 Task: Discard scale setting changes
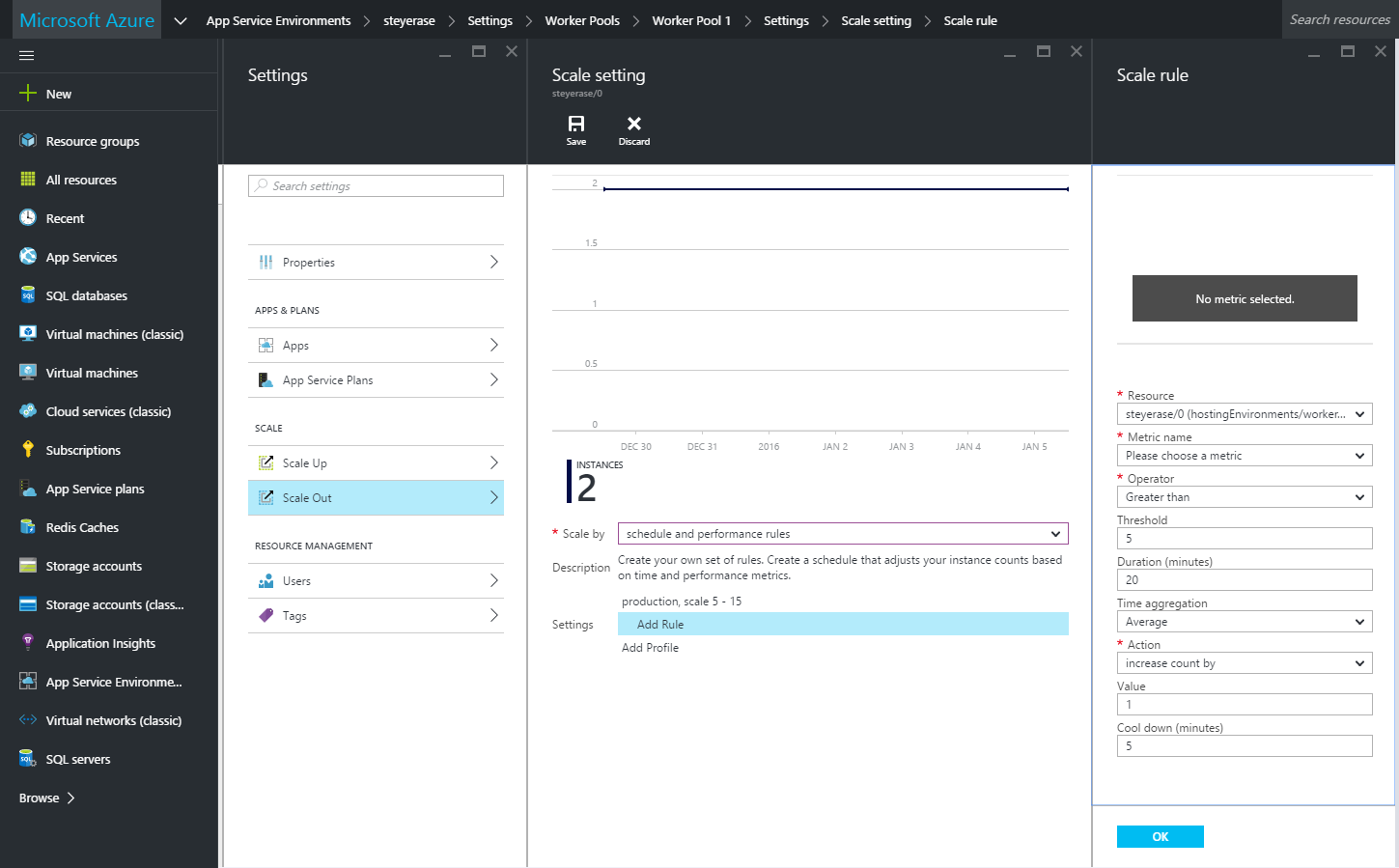point(634,129)
